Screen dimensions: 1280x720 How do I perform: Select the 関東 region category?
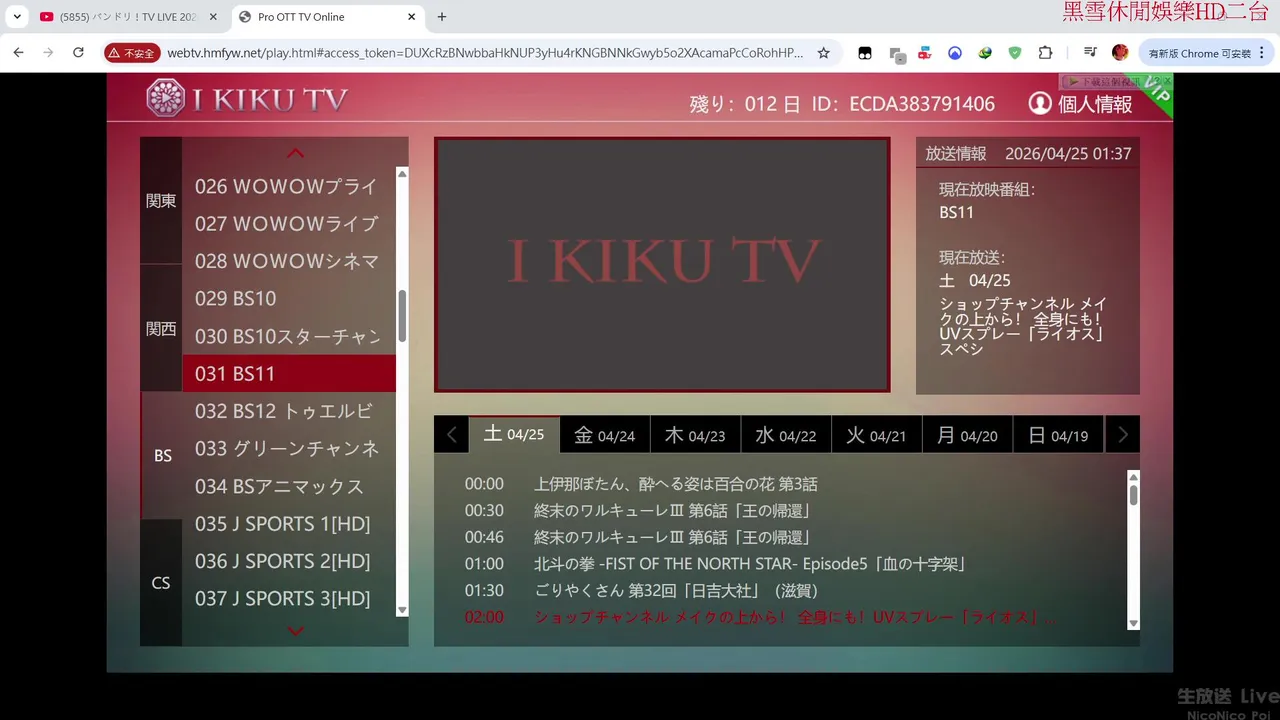tap(161, 201)
